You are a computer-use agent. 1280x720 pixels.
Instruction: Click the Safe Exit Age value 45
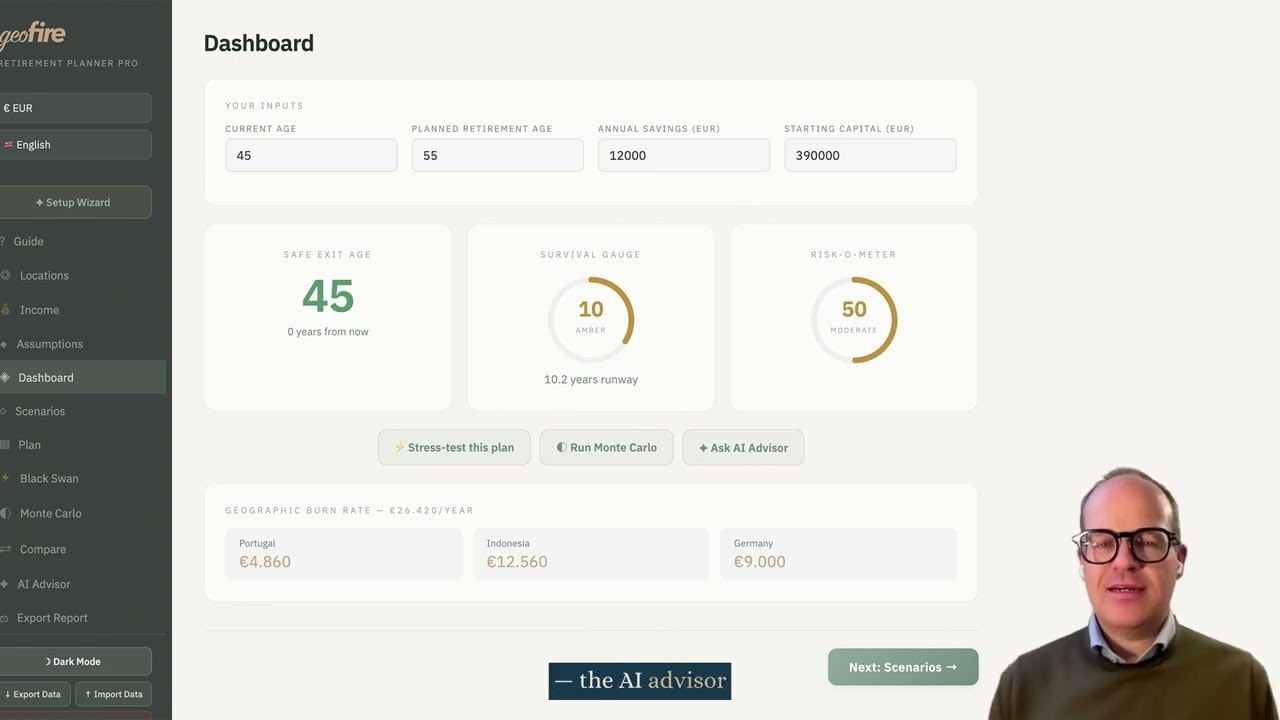pyautogui.click(x=328, y=296)
